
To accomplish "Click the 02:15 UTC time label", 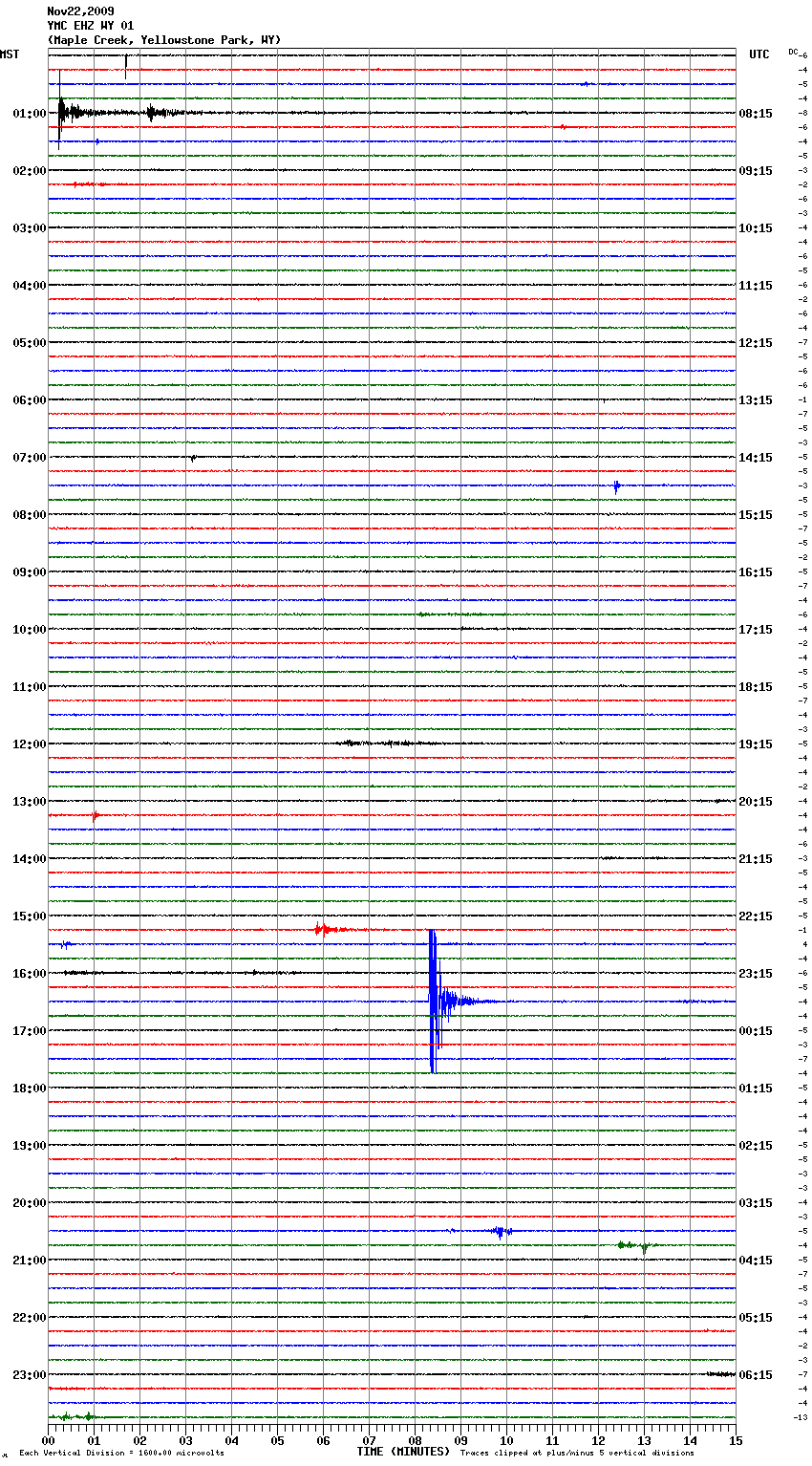I will coord(756,1145).
